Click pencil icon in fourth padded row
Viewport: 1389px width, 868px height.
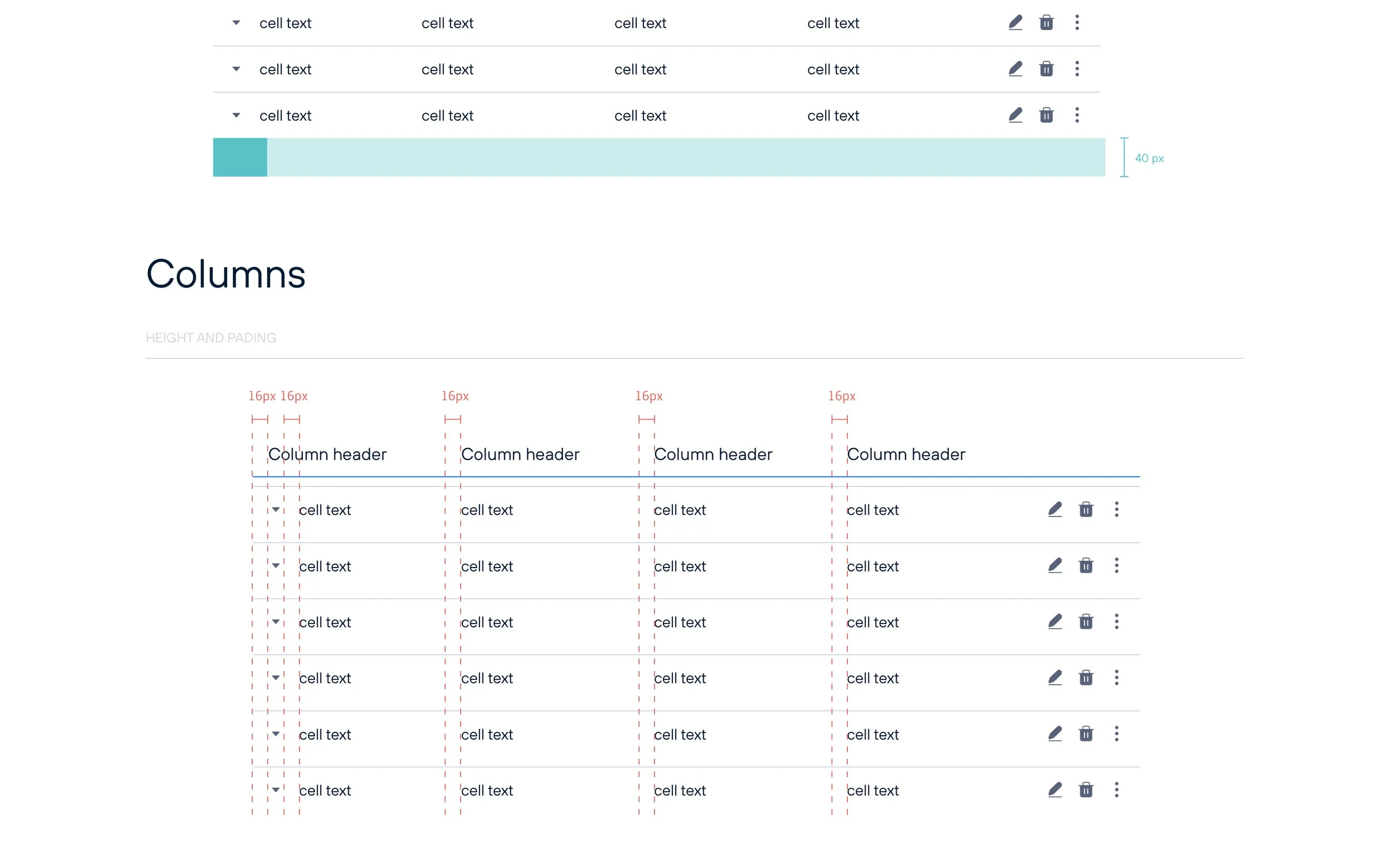coord(1054,678)
